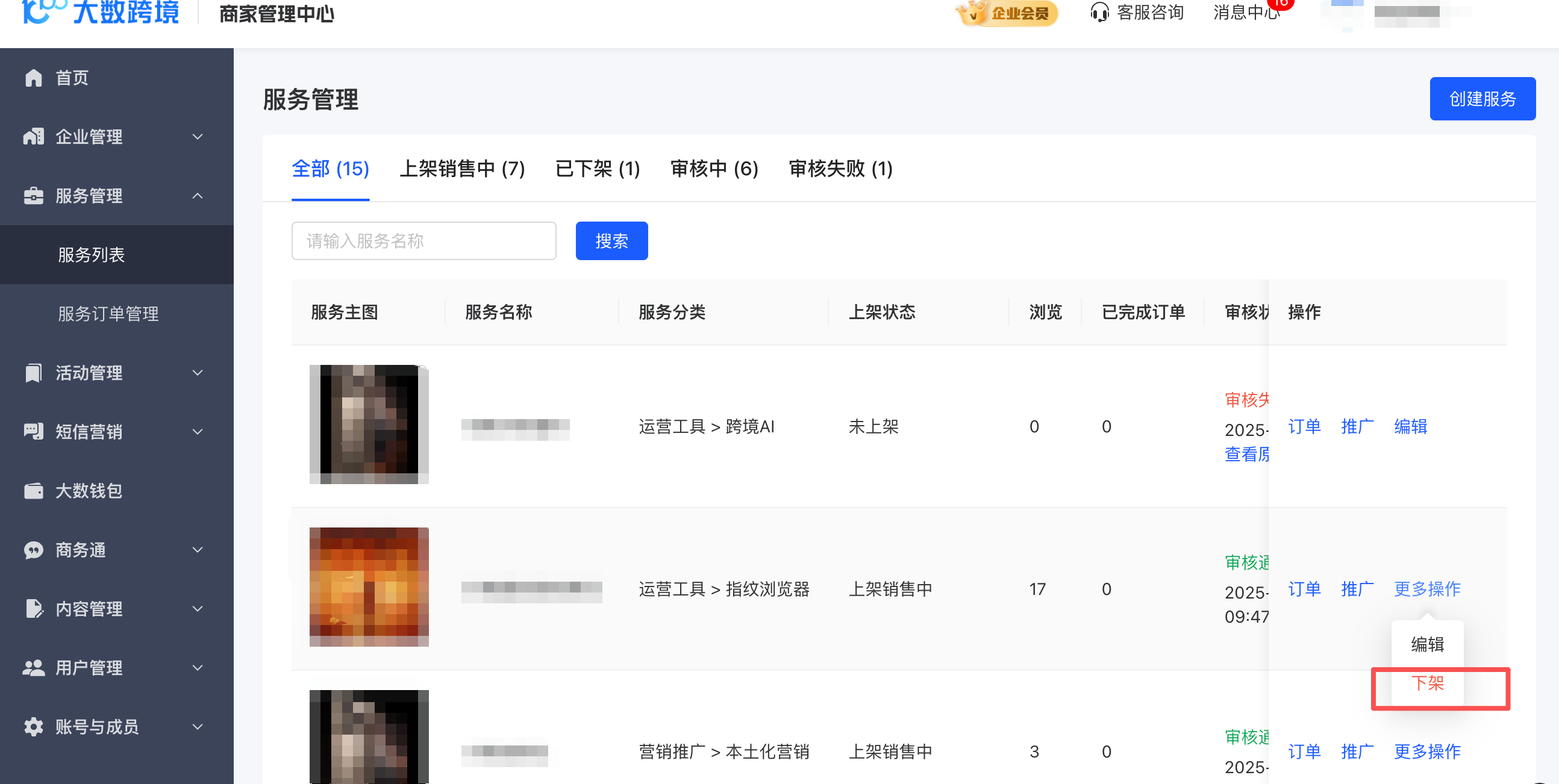Click the 客服咨询 headset icon
The image size is (1559, 784).
(x=1099, y=13)
